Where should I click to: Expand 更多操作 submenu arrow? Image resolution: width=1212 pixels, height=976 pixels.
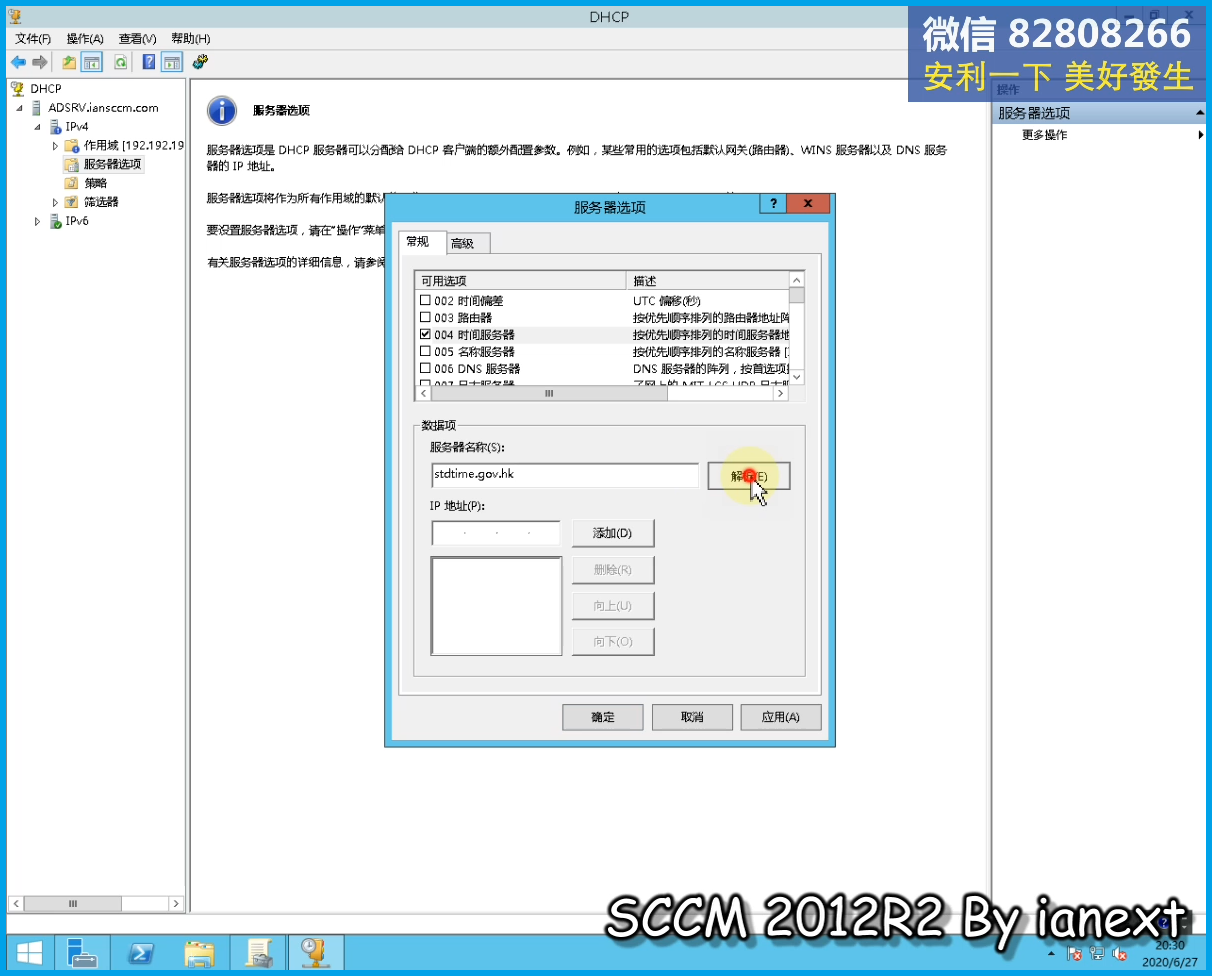(1201, 135)
